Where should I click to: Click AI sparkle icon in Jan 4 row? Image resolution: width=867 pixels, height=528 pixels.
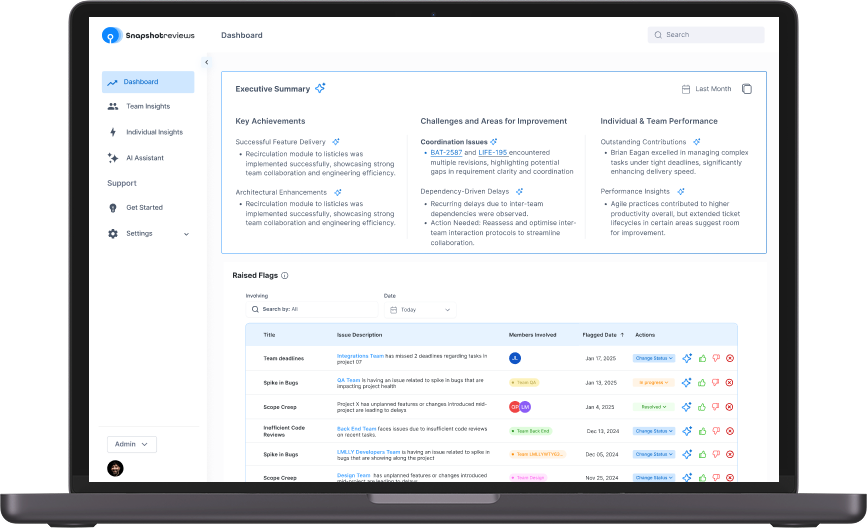tap(687, 407)
